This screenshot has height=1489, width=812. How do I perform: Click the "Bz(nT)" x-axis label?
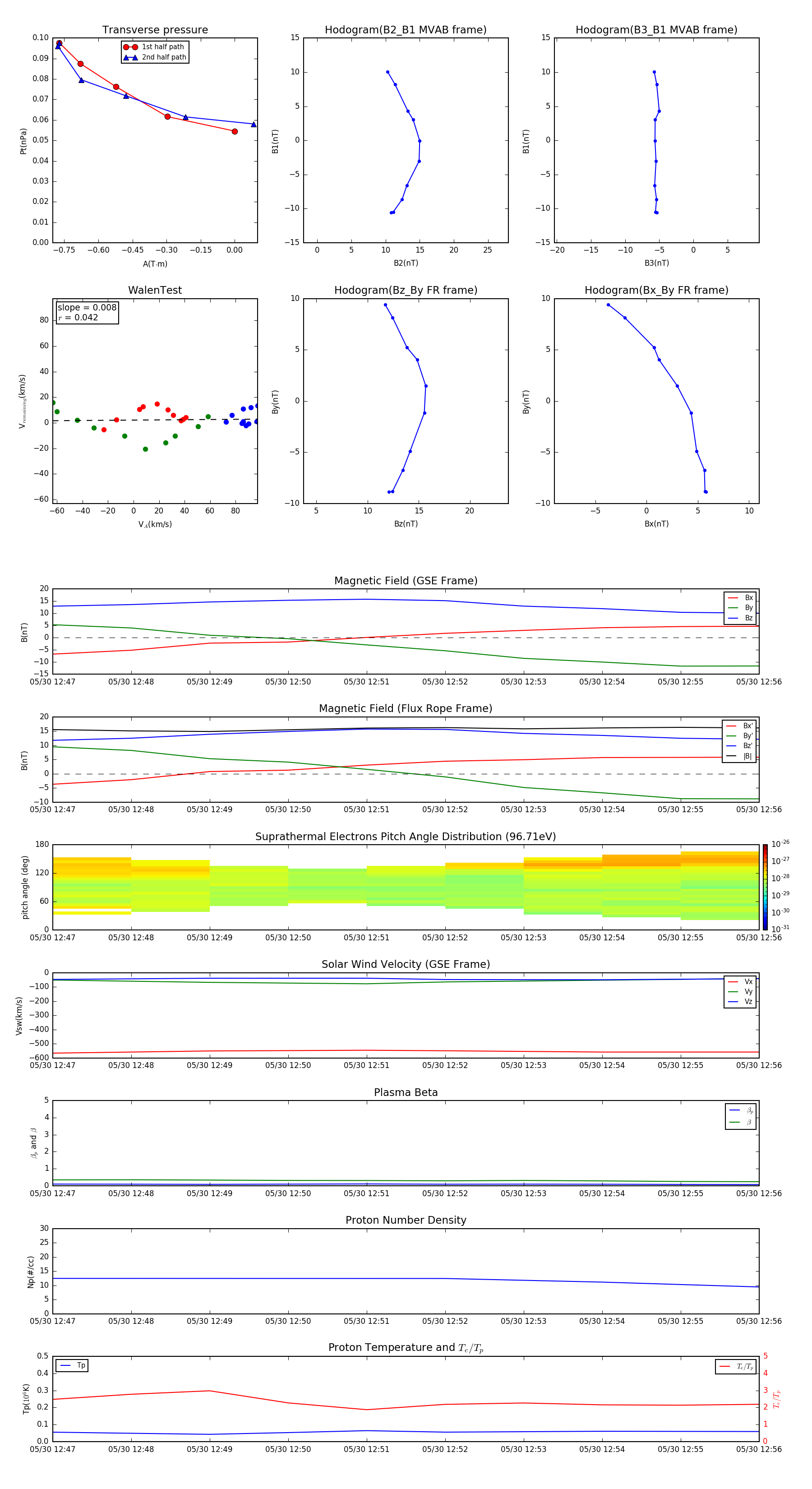point(406,524)
